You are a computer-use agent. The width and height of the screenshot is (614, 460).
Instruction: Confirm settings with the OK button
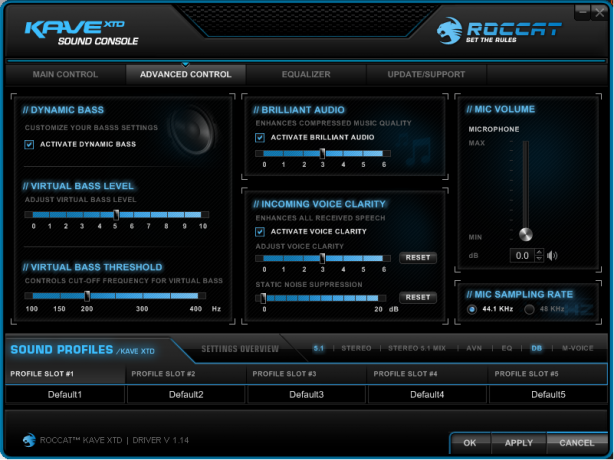(x=470, y=443)
